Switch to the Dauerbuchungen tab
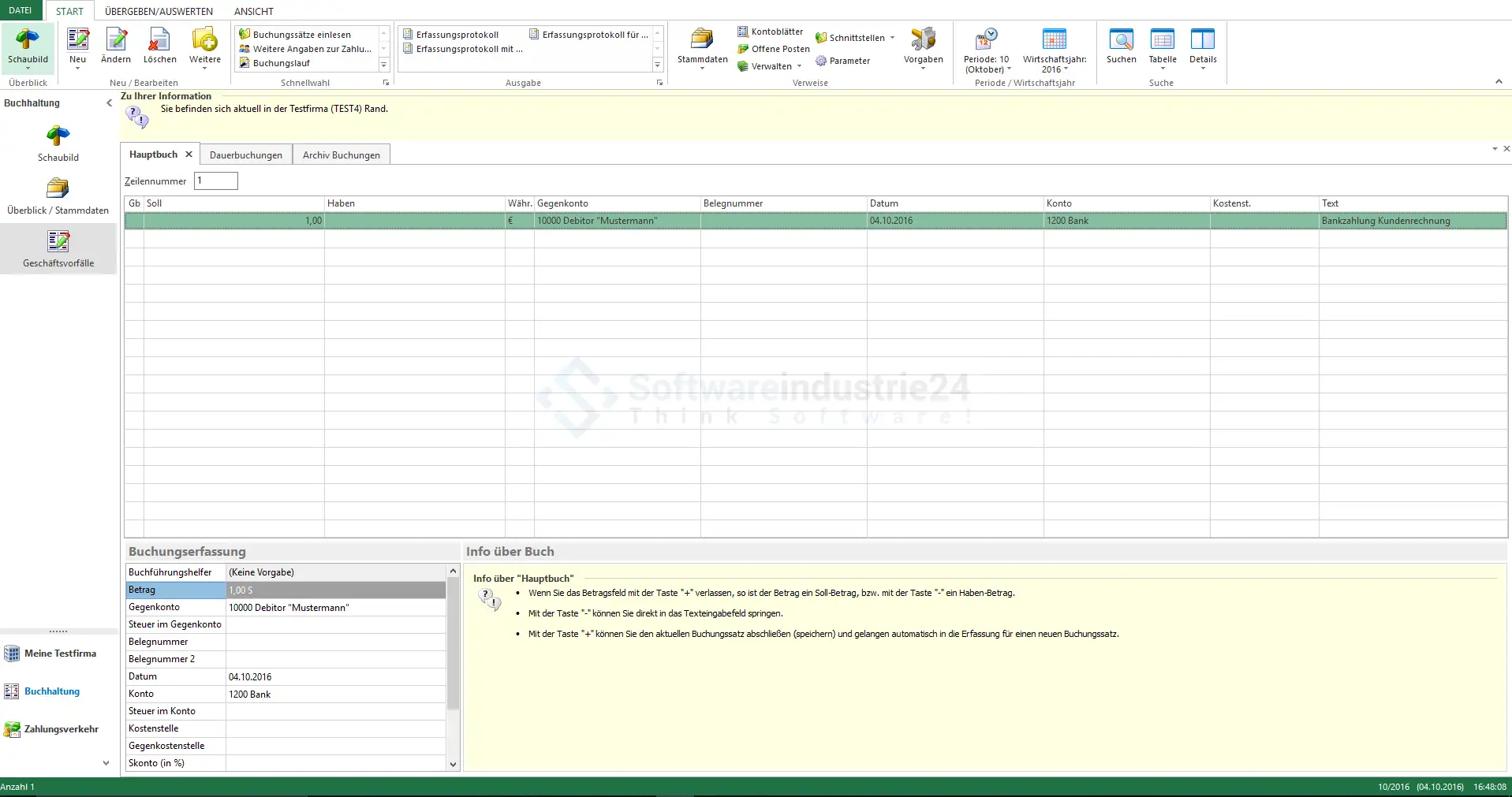This screenshot has height=797, width=1512. 245,155
